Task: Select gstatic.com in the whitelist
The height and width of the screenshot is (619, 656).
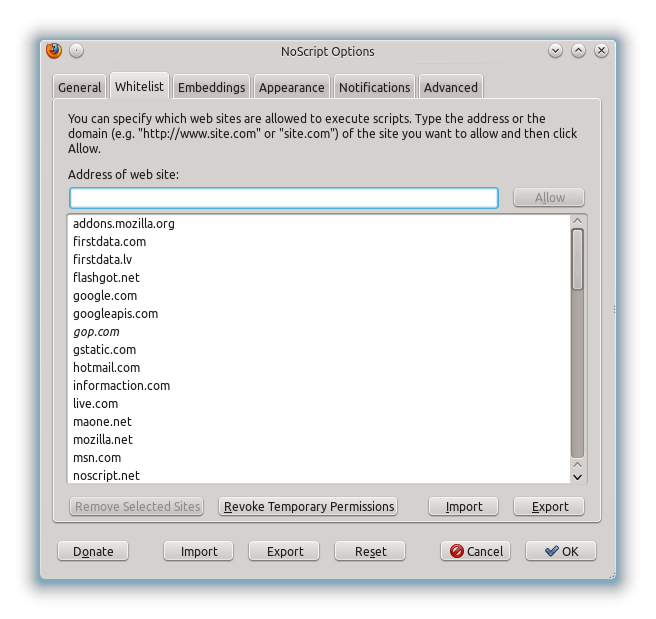Action: coord(319,350)
